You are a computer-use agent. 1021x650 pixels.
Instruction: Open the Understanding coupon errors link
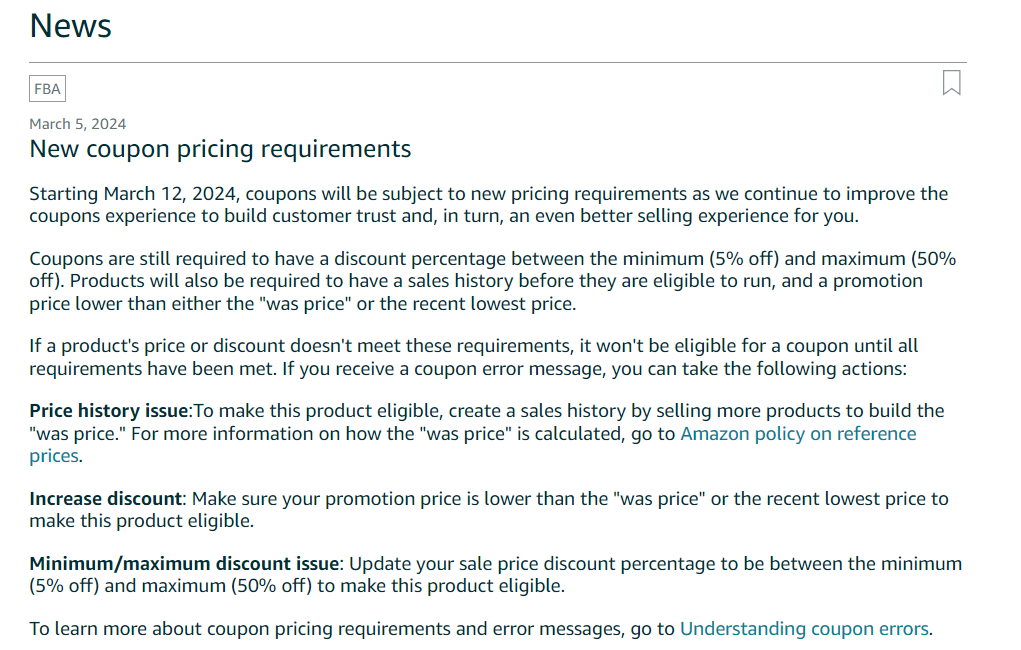click(804, 629)
